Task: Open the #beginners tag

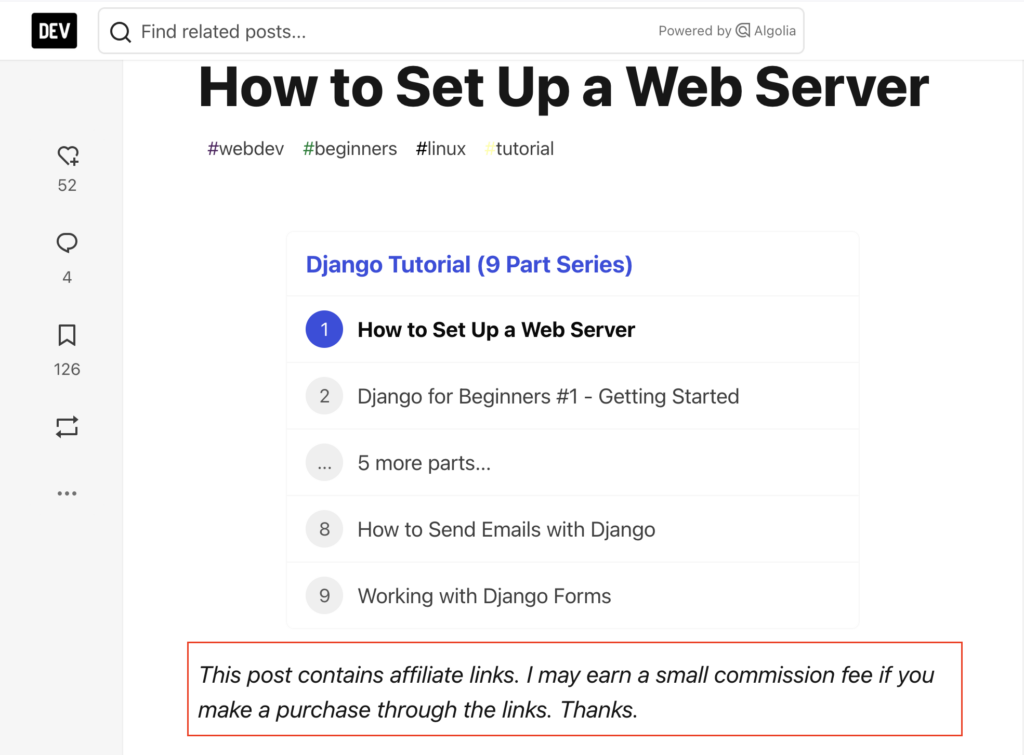Action: tap(350, 148)
